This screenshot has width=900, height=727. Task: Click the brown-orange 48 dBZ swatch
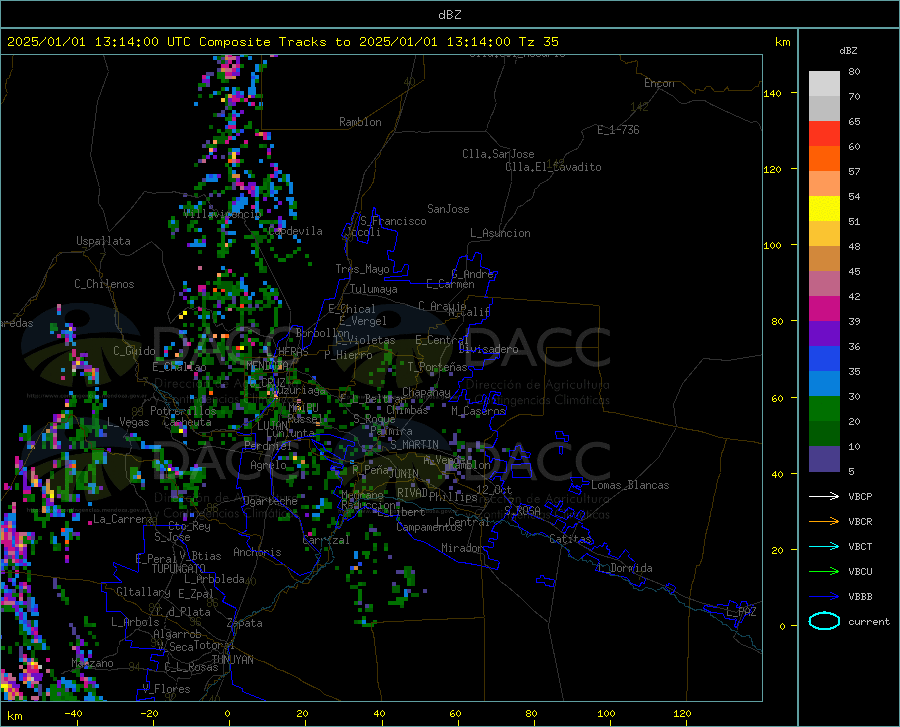[x=824, y=258]
